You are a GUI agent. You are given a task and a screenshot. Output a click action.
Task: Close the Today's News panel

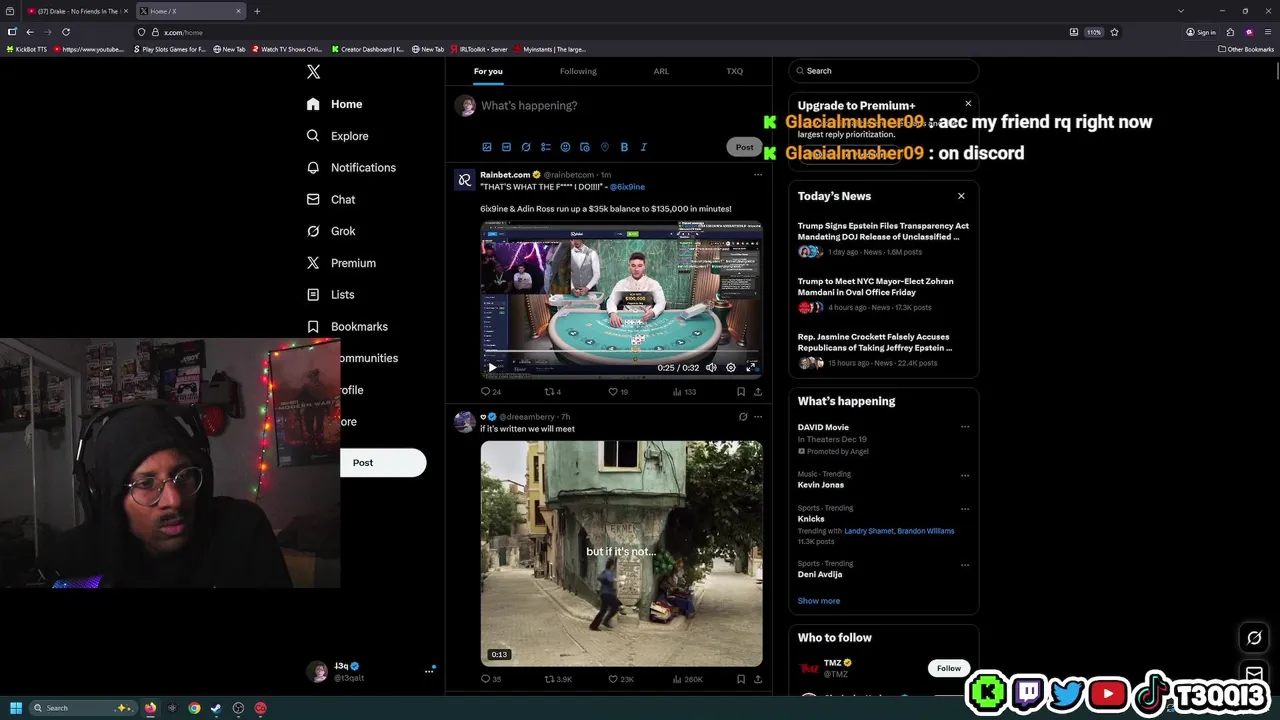click(961, 196)
